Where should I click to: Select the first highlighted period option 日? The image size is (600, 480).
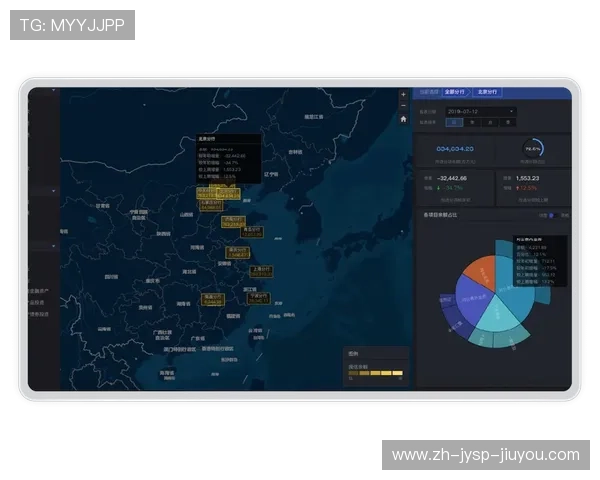coord(455,122)
